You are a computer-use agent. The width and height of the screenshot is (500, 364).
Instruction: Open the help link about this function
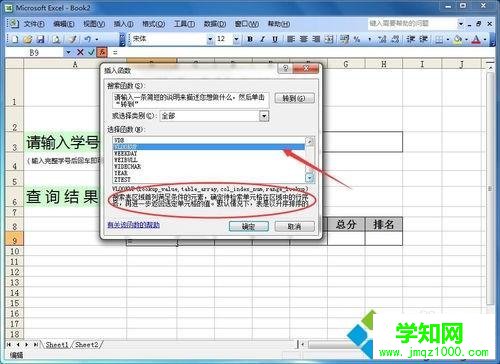134,225
